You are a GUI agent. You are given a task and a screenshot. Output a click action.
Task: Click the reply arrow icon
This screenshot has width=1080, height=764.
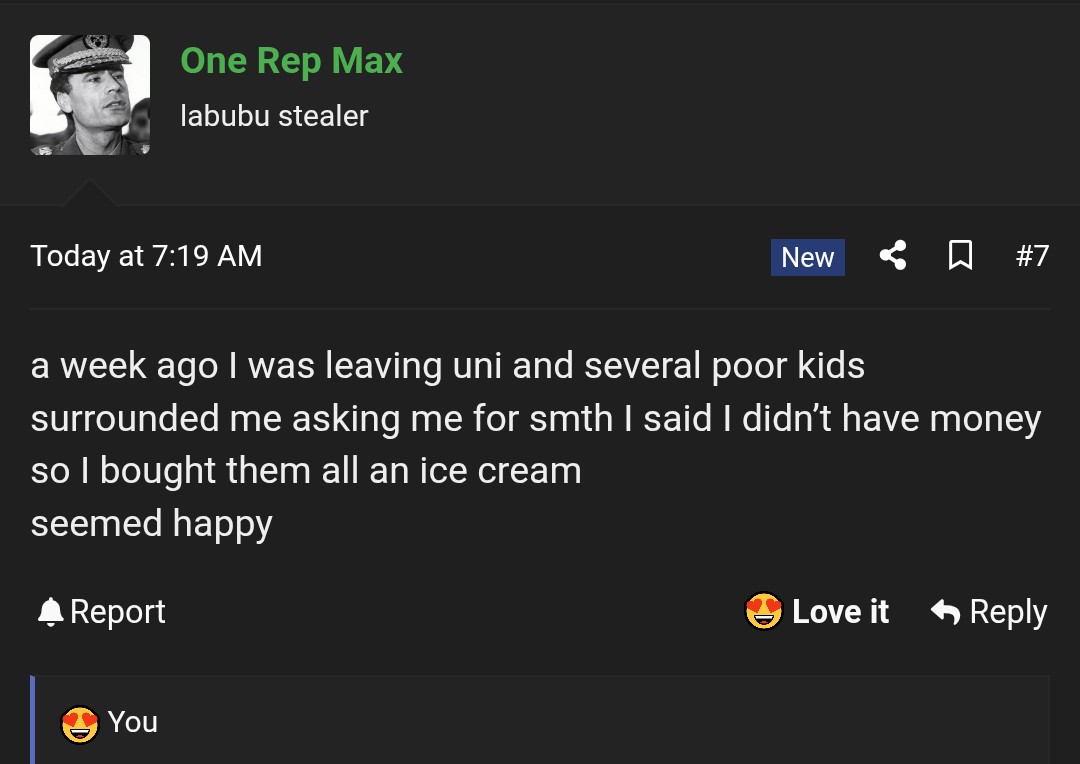point(945,611)
